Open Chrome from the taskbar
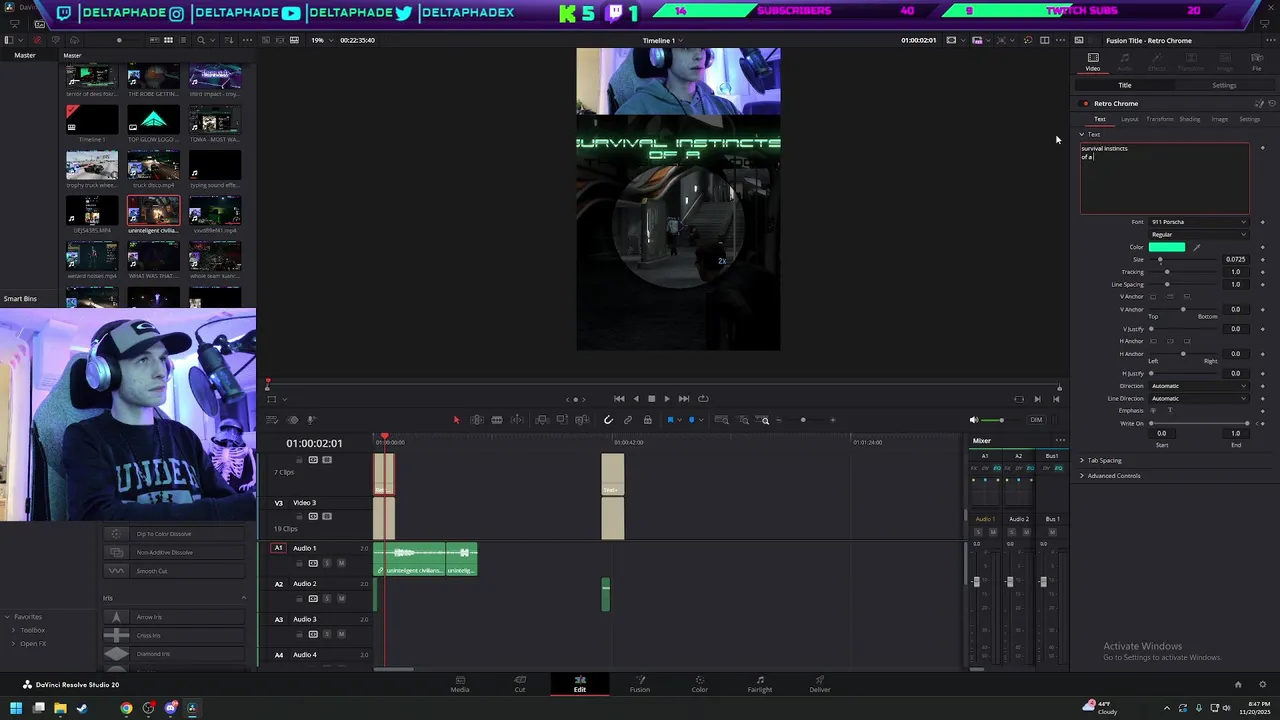This screenshot has height=720, width=1280. pyautogui.click(x=126, y=708)
